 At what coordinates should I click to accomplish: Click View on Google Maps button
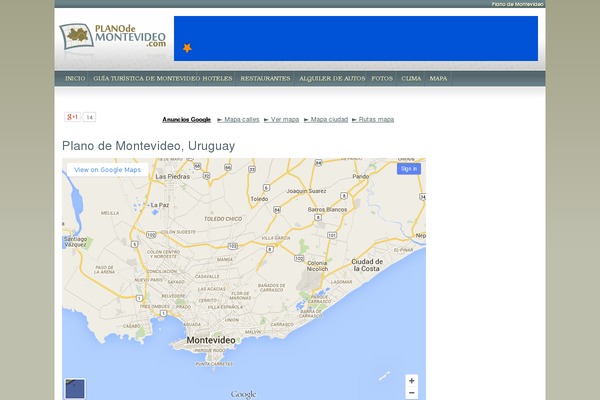tap(108, 170)
